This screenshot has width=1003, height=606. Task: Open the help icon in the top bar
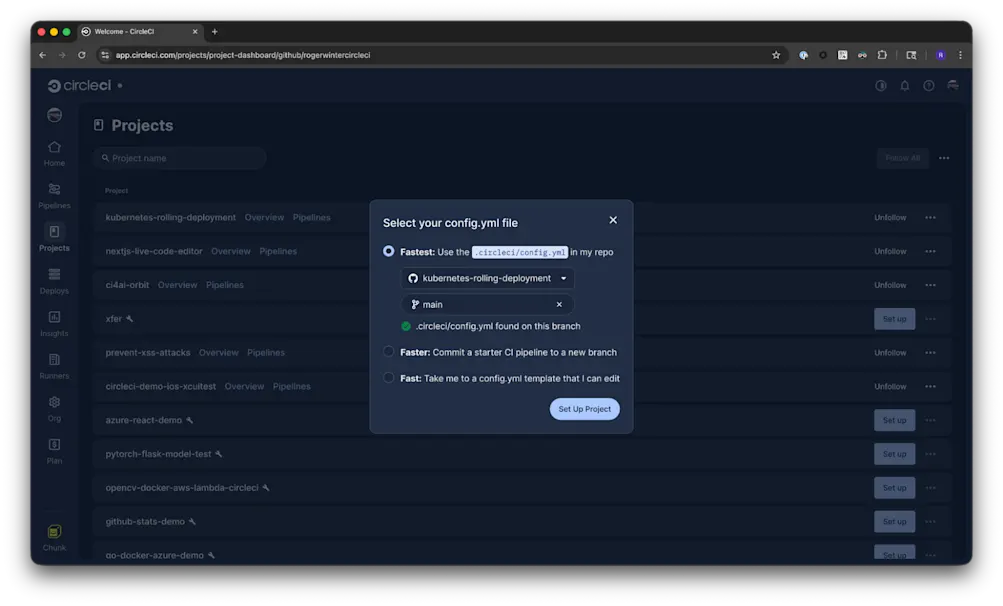point(928,85)
